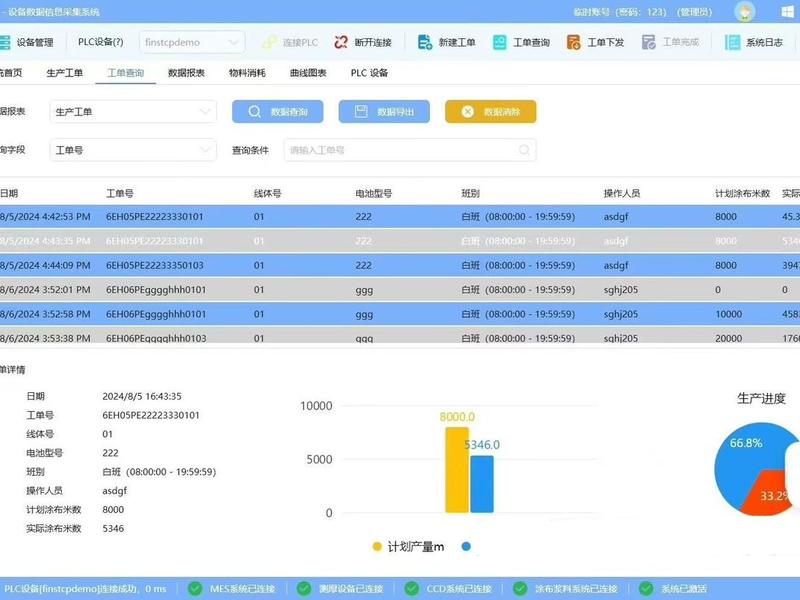
Task: Click the 电池型号 column header
Action: [374, 193]
